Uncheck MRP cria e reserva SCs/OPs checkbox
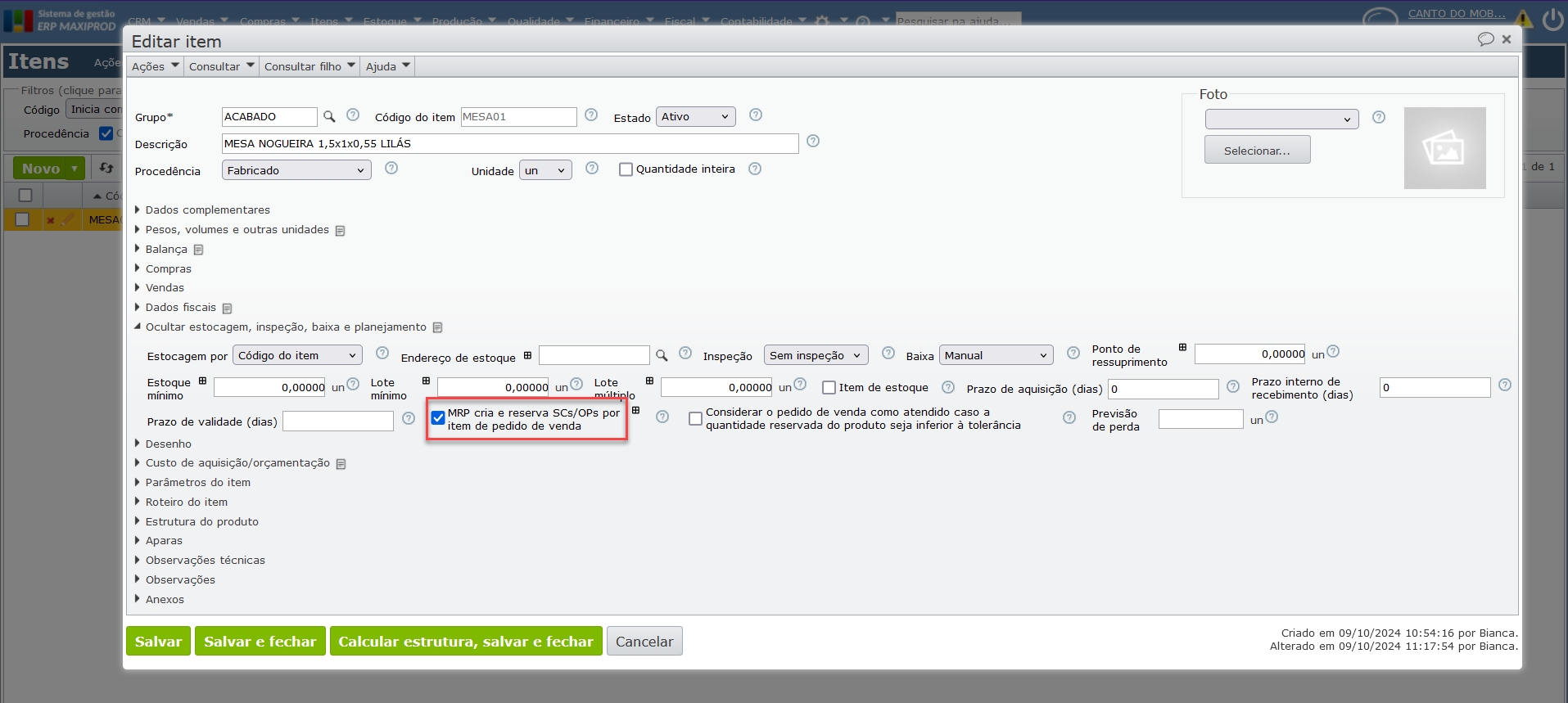The height and width of the screenshot is (703, 1568). pyautogui.click(x=438, y=417)
